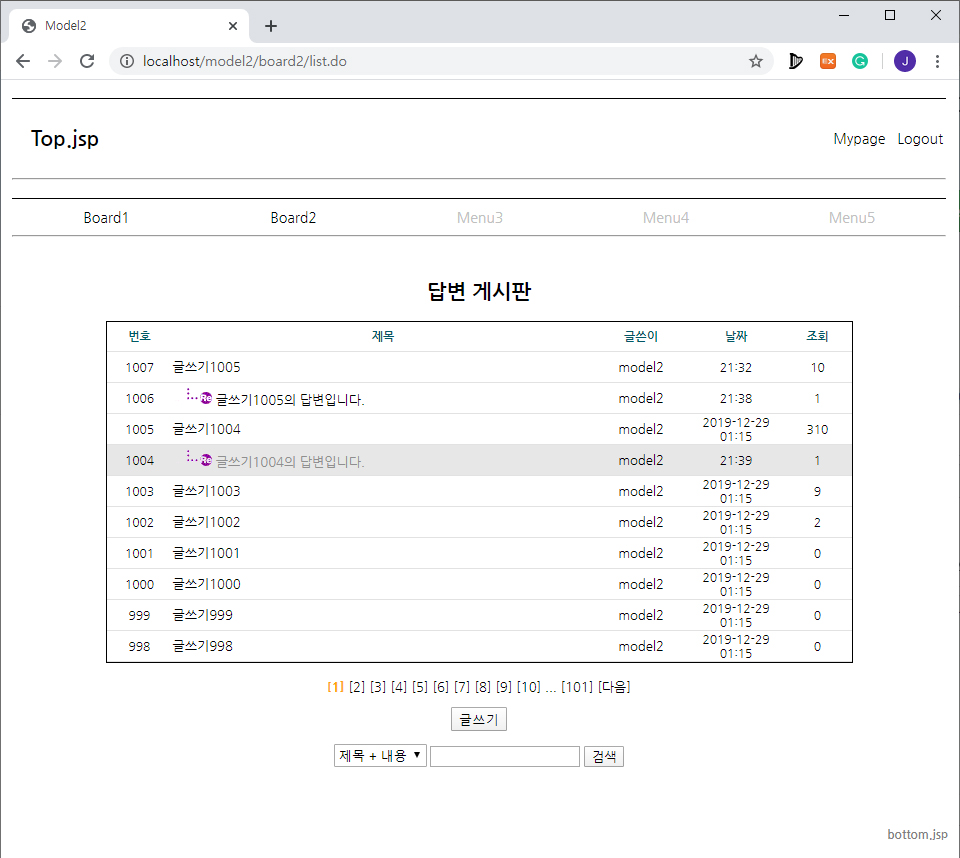Select the Board2 menu item
This screenshot has height=858, width=960.
(x=293, y=217)
